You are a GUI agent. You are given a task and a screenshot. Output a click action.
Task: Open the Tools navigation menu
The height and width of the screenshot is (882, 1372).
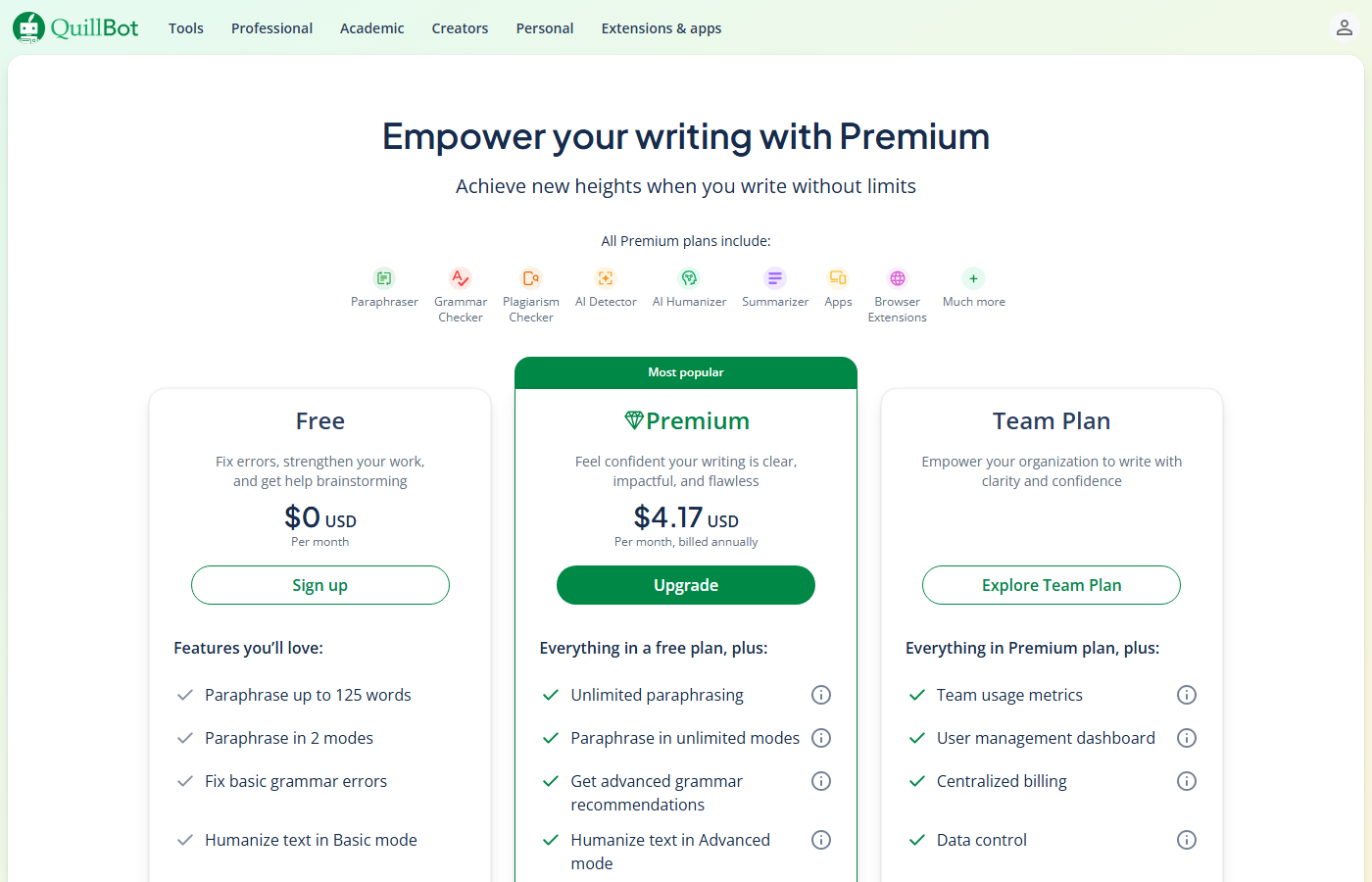[x=185, y=28]
